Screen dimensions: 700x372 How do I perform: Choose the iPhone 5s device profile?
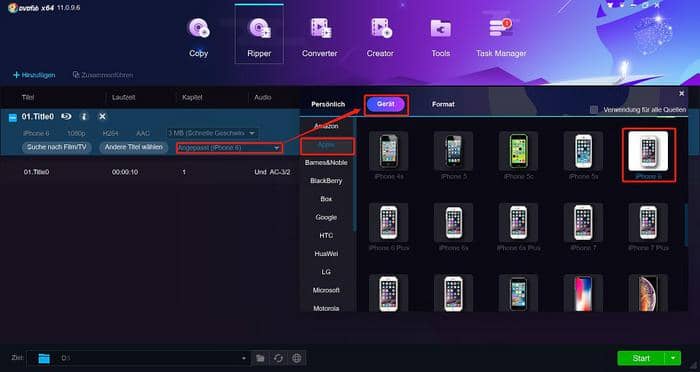(x=583, y=151)
